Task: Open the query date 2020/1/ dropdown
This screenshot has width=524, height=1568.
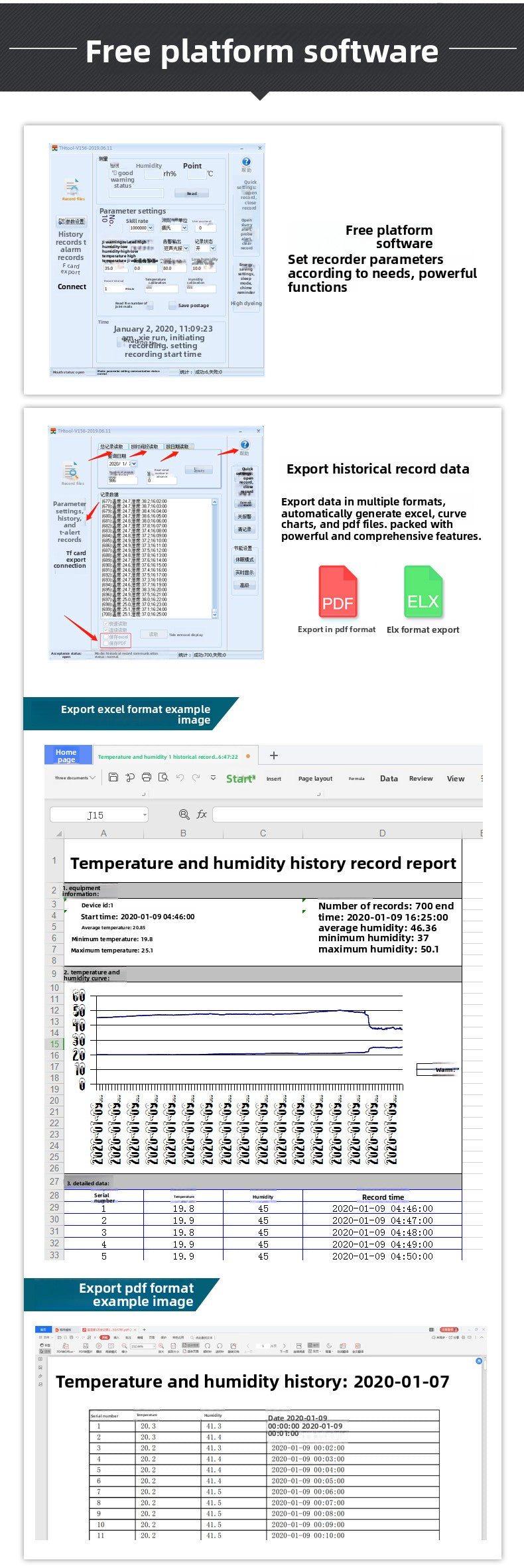Action: coord(133,464)
